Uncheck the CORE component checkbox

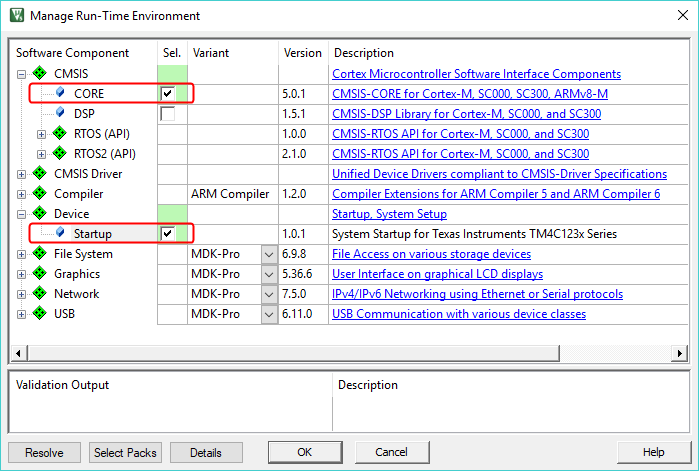point(168,94)
